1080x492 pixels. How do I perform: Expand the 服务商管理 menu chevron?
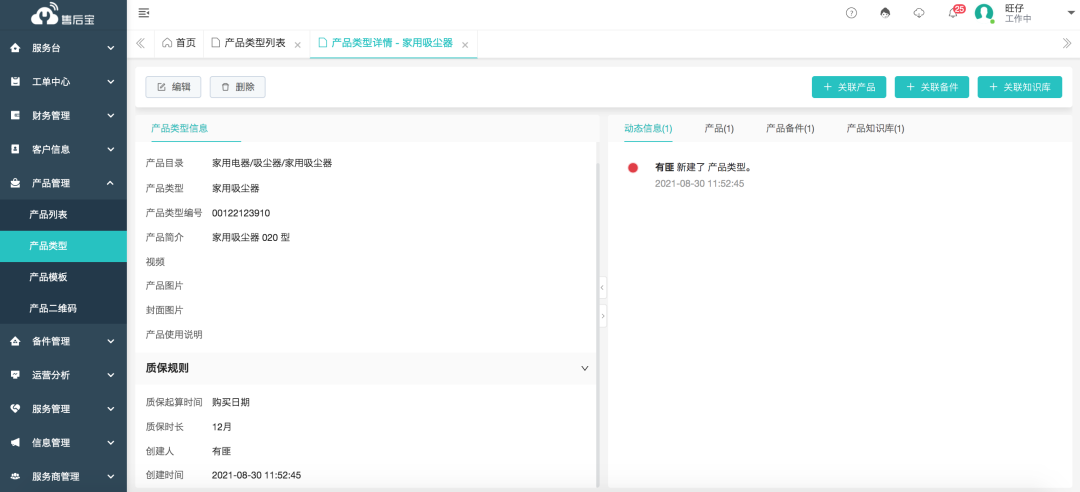[110, 476]
